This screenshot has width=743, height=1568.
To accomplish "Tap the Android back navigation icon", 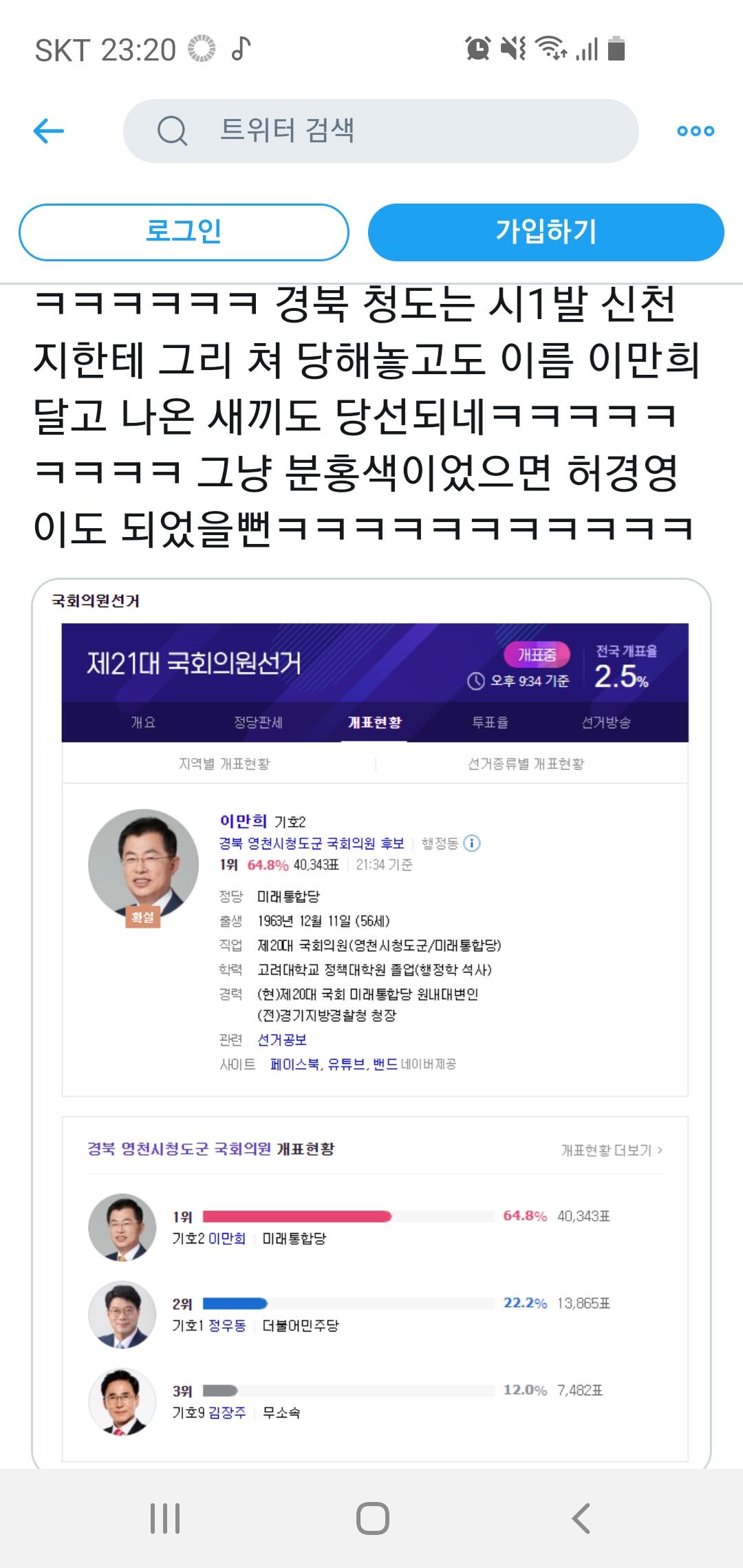I will click(x=581, y=1518).
